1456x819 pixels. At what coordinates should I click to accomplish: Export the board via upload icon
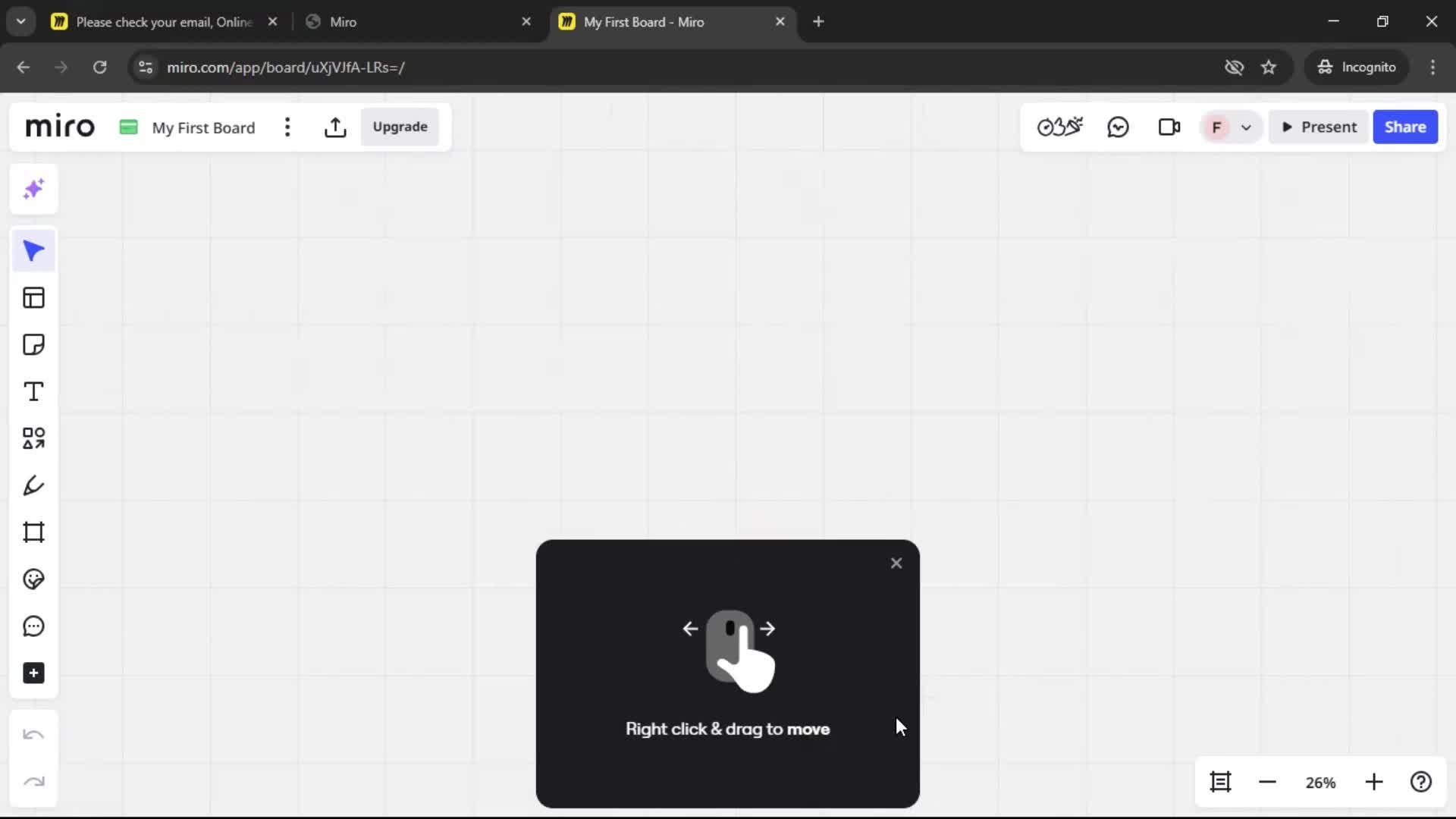click(335, 127)
